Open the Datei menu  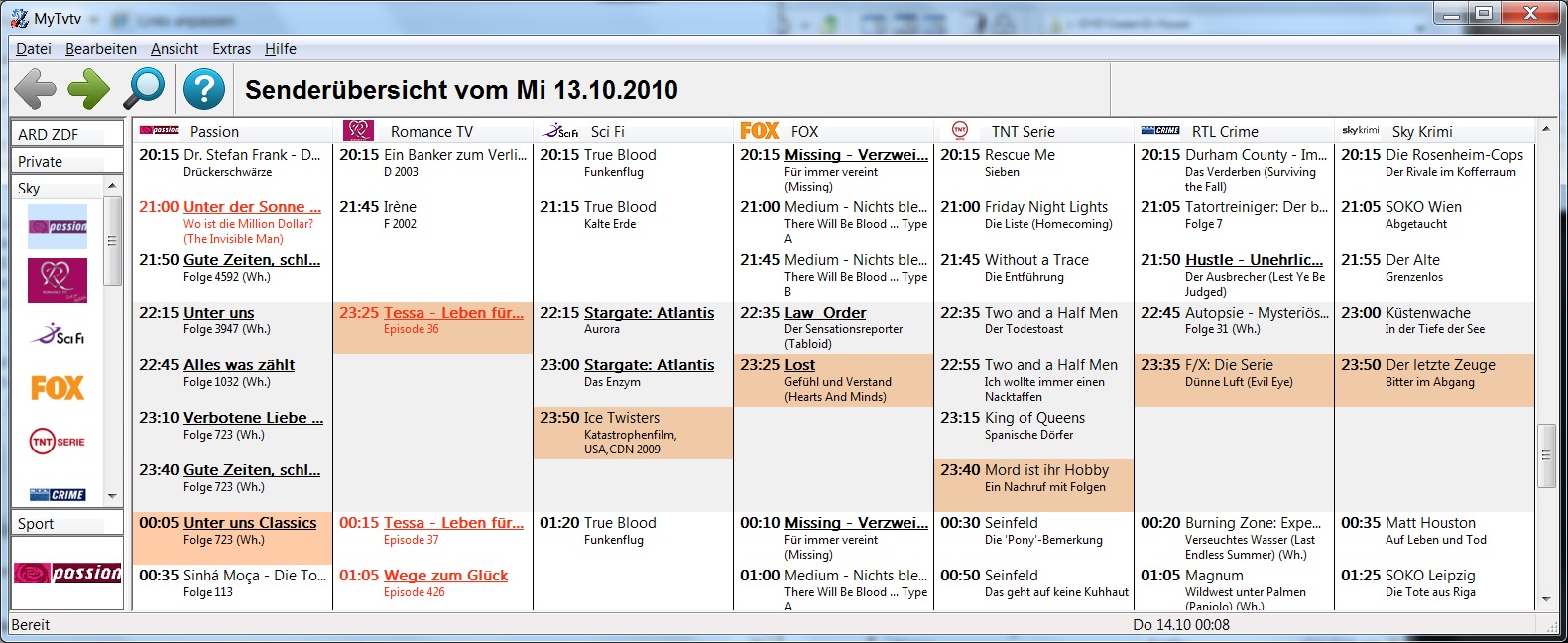point(34,49)
